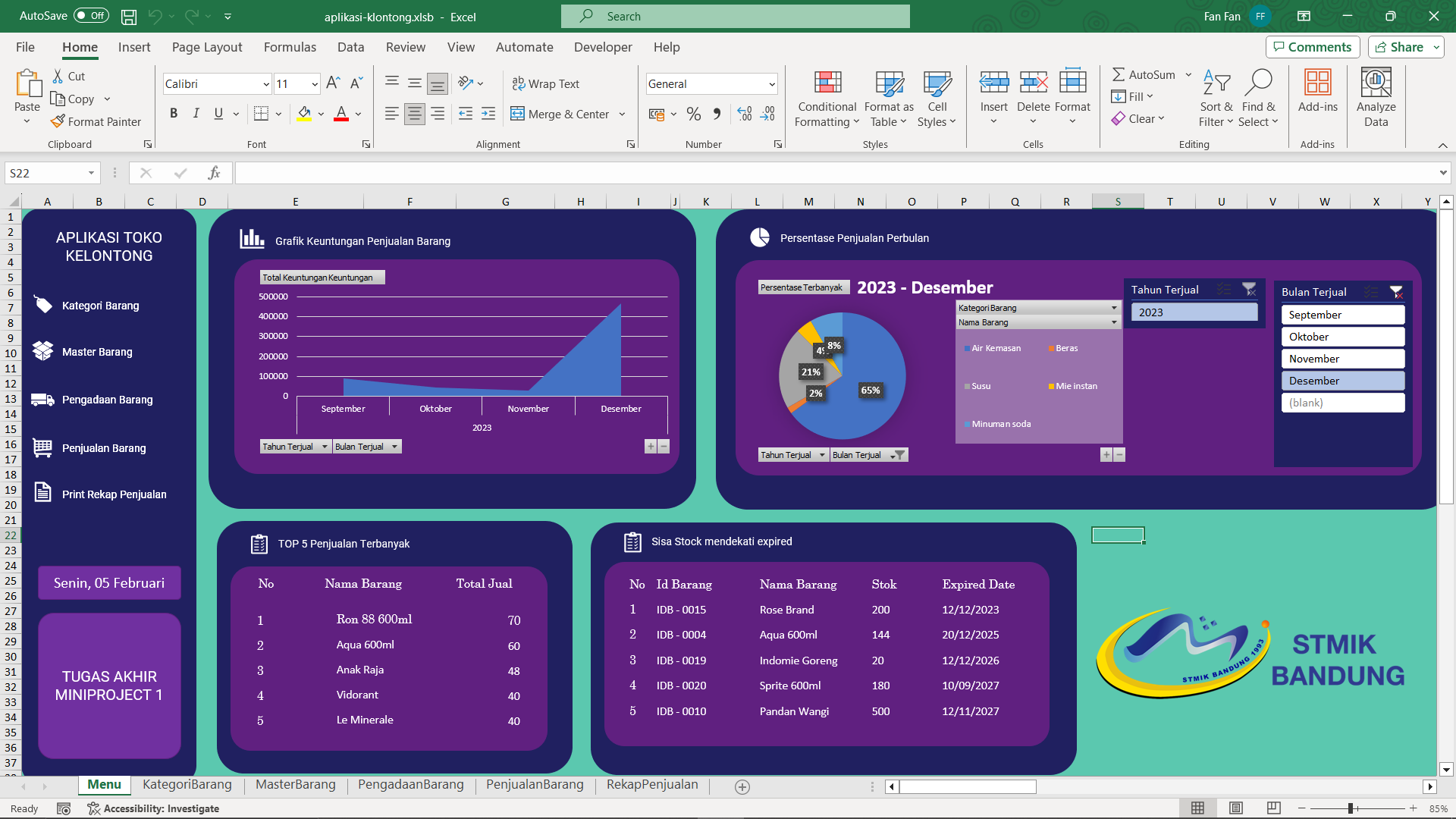Click Page Layout view in status bar
The height and width of the screenshot is (819, 1456).
coord(1236,808)
